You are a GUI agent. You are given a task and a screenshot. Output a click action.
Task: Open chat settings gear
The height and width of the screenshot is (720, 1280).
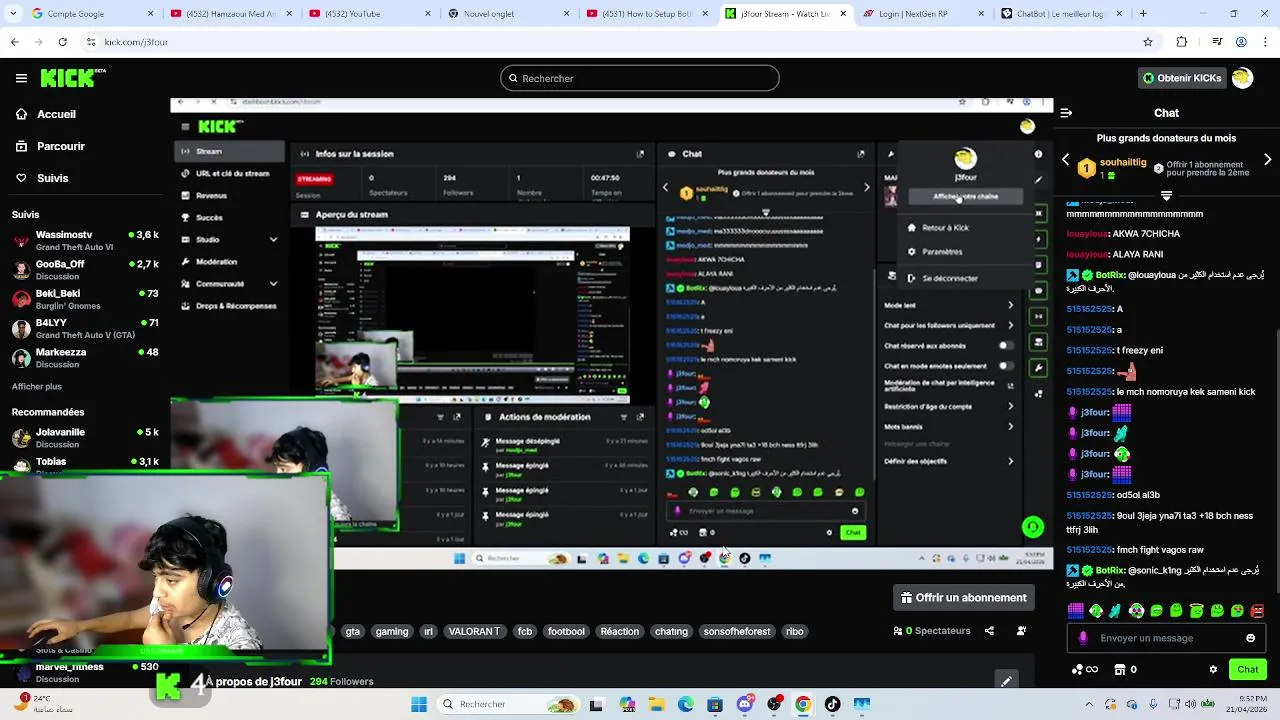(1213, 669)
